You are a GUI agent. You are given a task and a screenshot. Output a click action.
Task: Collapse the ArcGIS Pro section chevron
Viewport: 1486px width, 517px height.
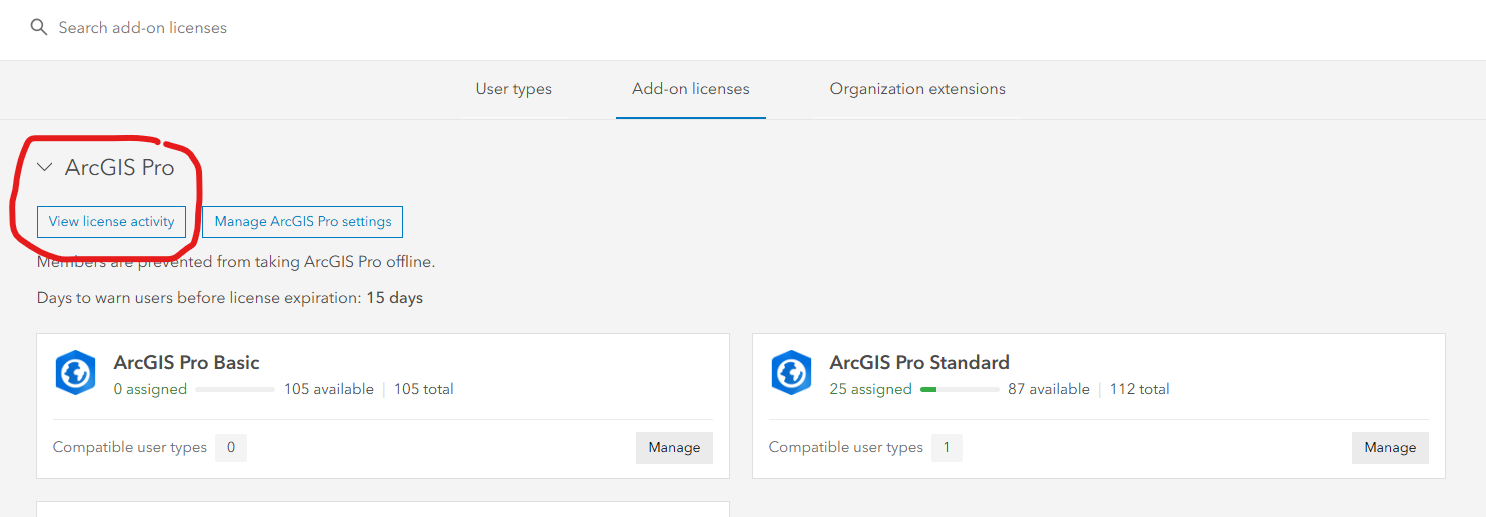[x=44, y=168]
